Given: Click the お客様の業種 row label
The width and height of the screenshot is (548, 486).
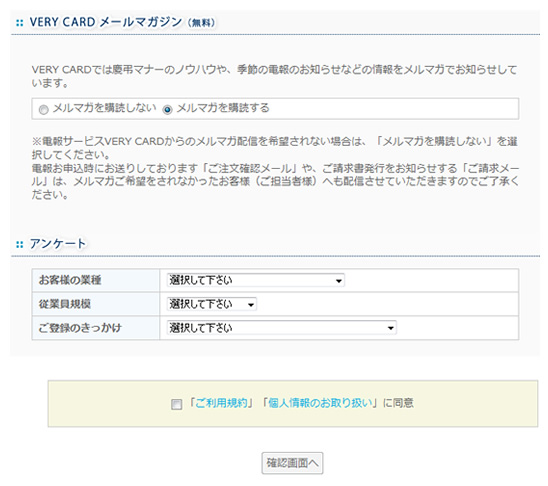Looking at the screenshot, I should (x=70, y=280).
